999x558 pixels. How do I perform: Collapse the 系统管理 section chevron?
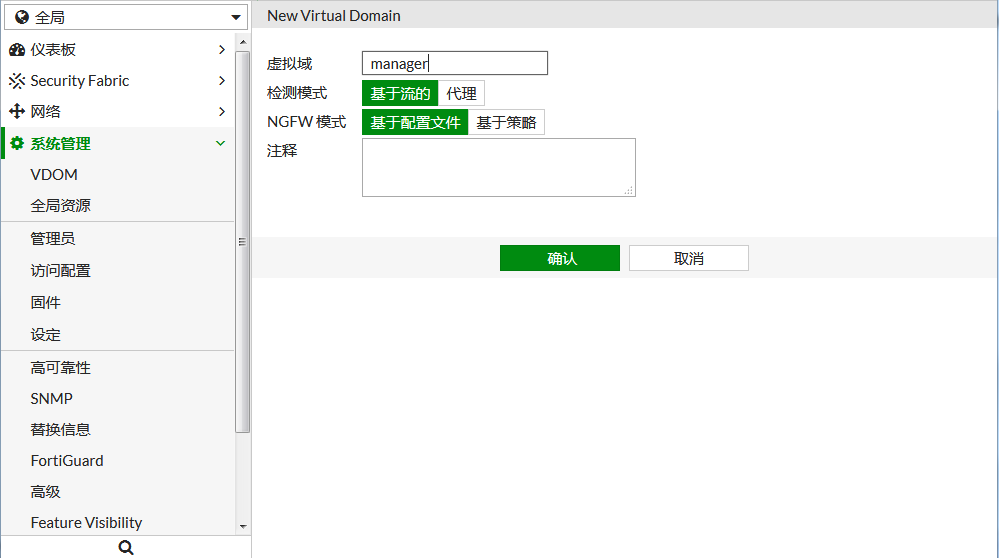pos(221,144)
